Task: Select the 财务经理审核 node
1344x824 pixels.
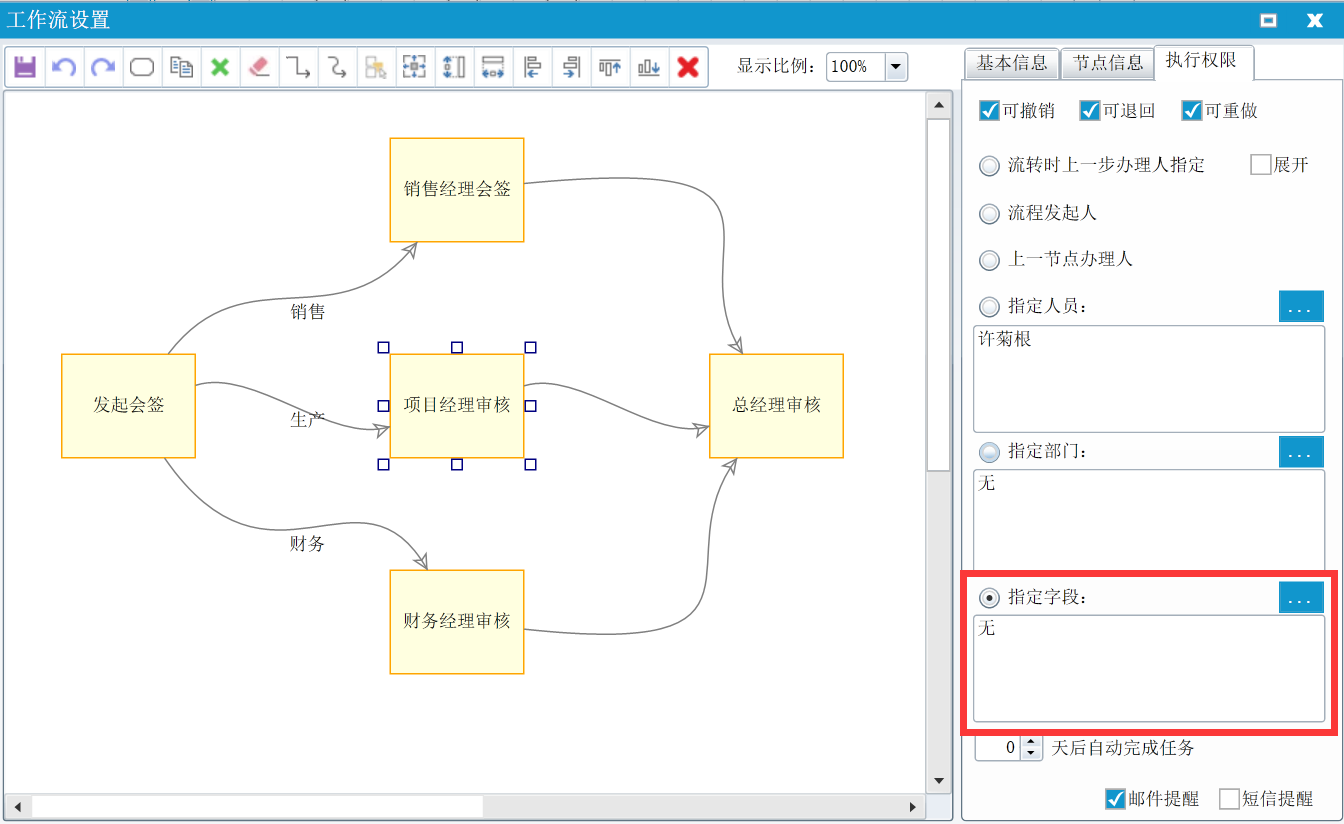Action: point(457,622)
